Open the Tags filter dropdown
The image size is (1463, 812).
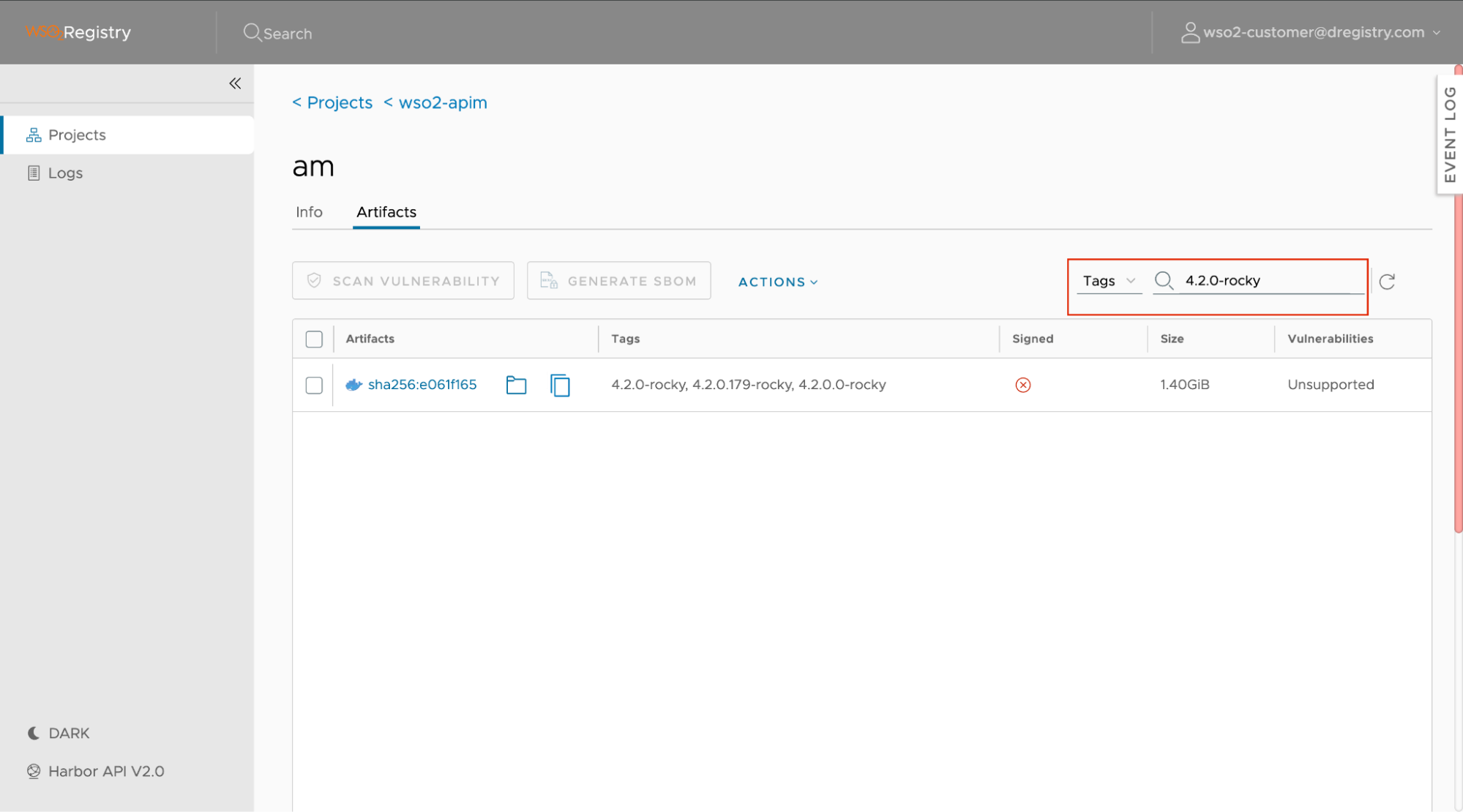(x=1108, y=281)
